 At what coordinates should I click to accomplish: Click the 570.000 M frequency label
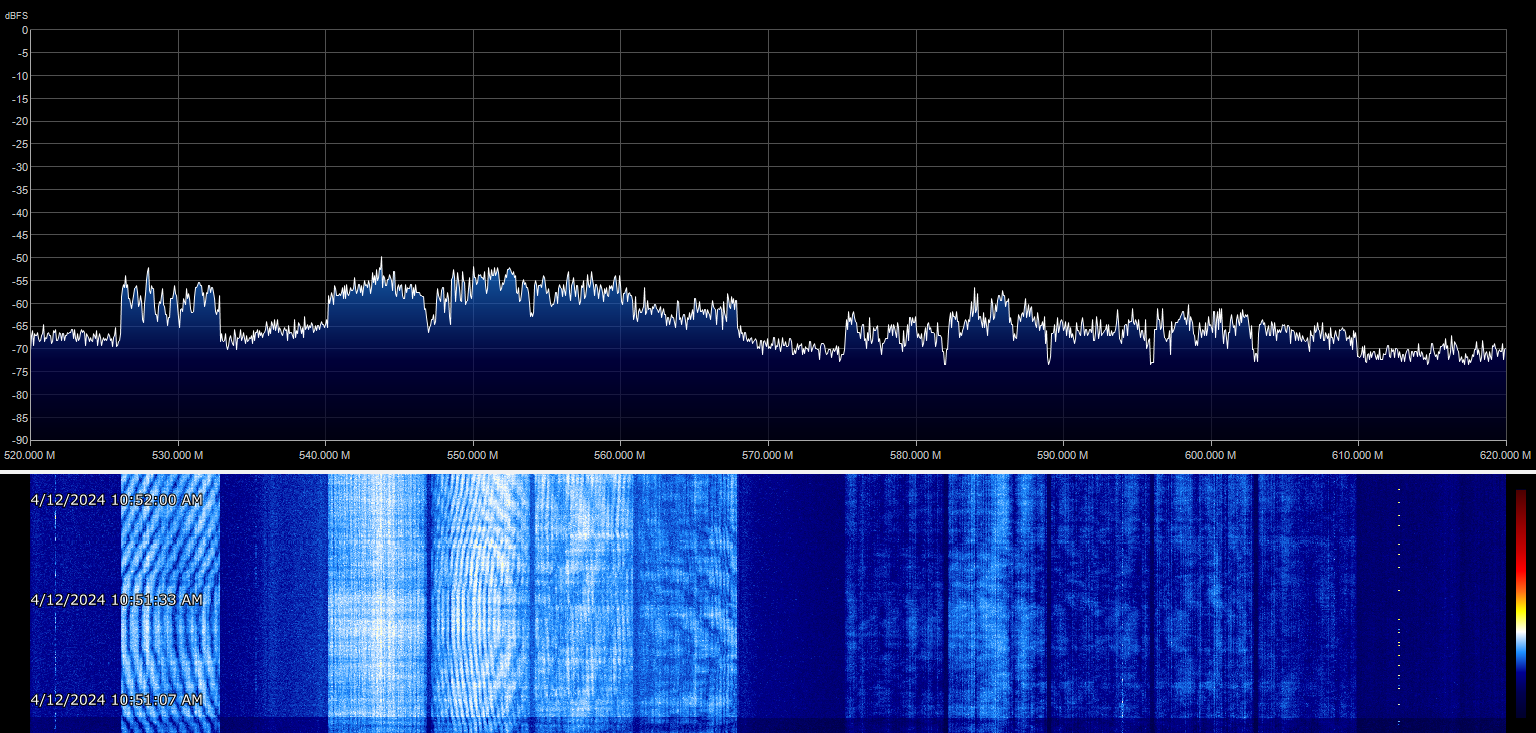point(768,455)
